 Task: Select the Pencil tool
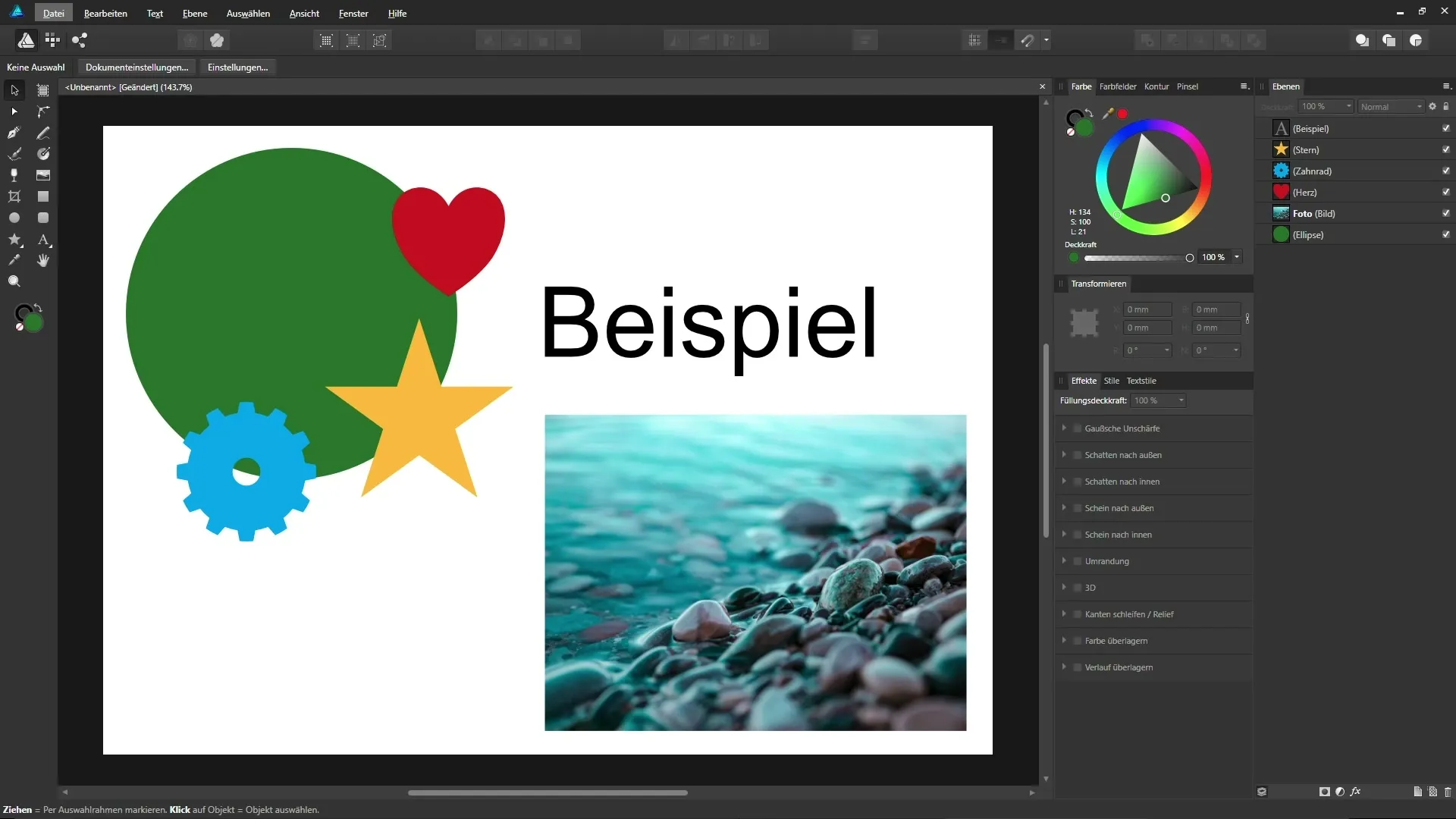pos(43,133)
